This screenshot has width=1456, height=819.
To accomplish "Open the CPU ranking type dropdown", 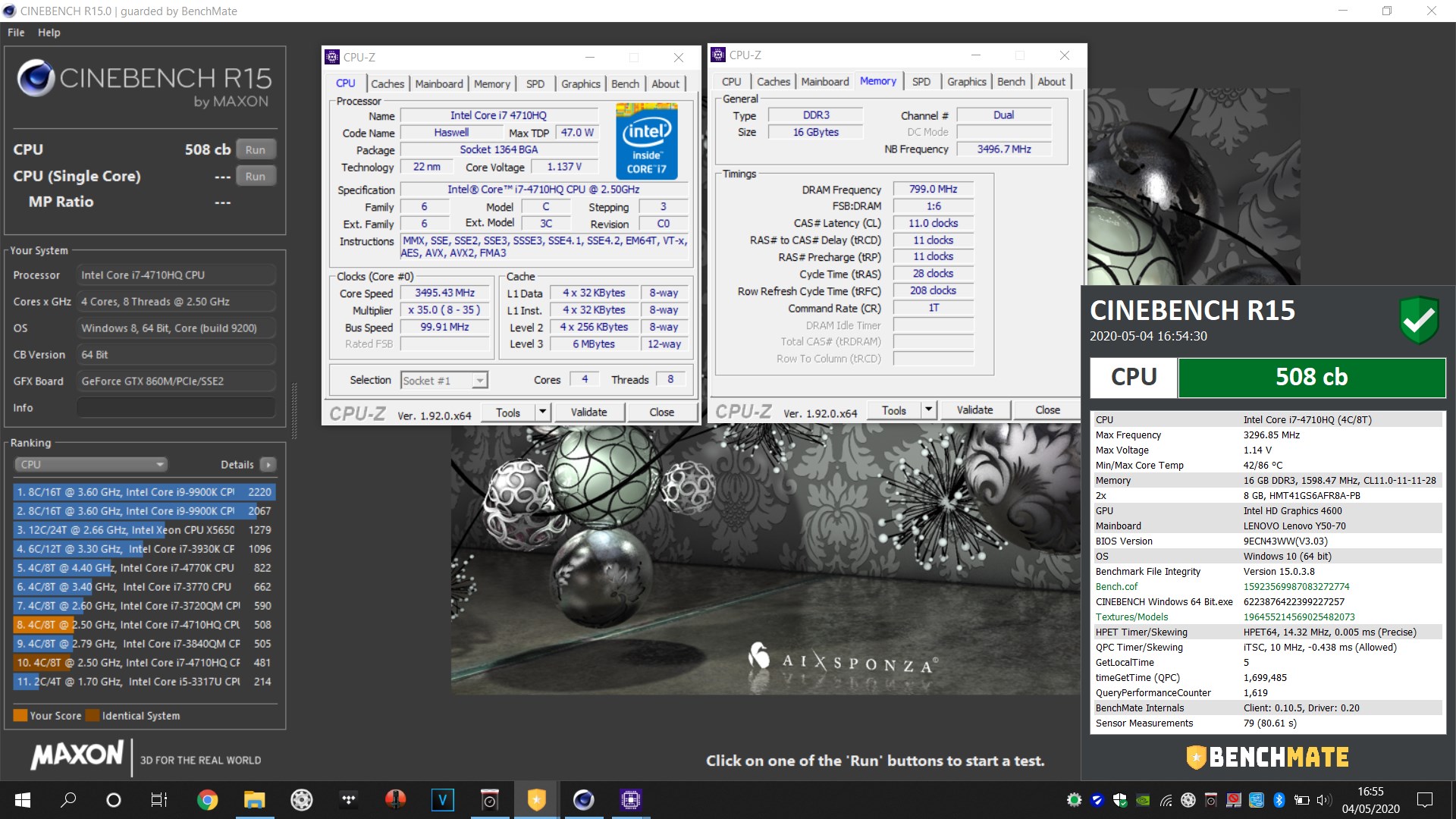I will (x=90, y=464).
